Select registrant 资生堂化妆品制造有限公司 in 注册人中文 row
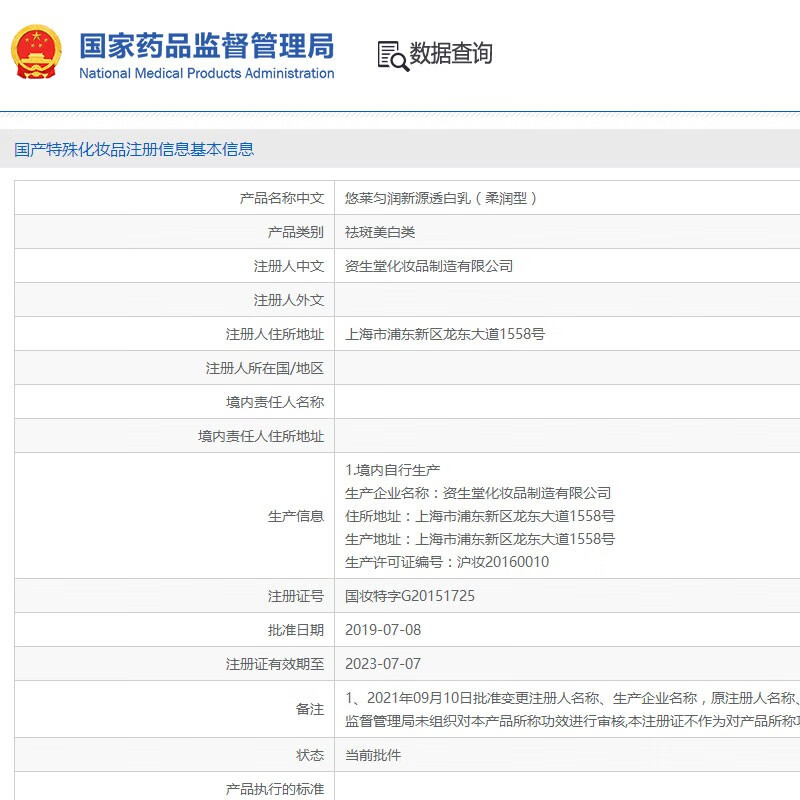The width and height of the screenshot is (800, 800). 429,266
